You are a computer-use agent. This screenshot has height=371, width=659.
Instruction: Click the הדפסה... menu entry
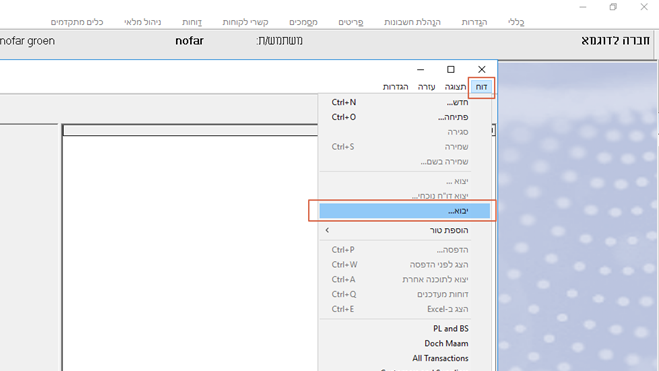click(405, 250)
